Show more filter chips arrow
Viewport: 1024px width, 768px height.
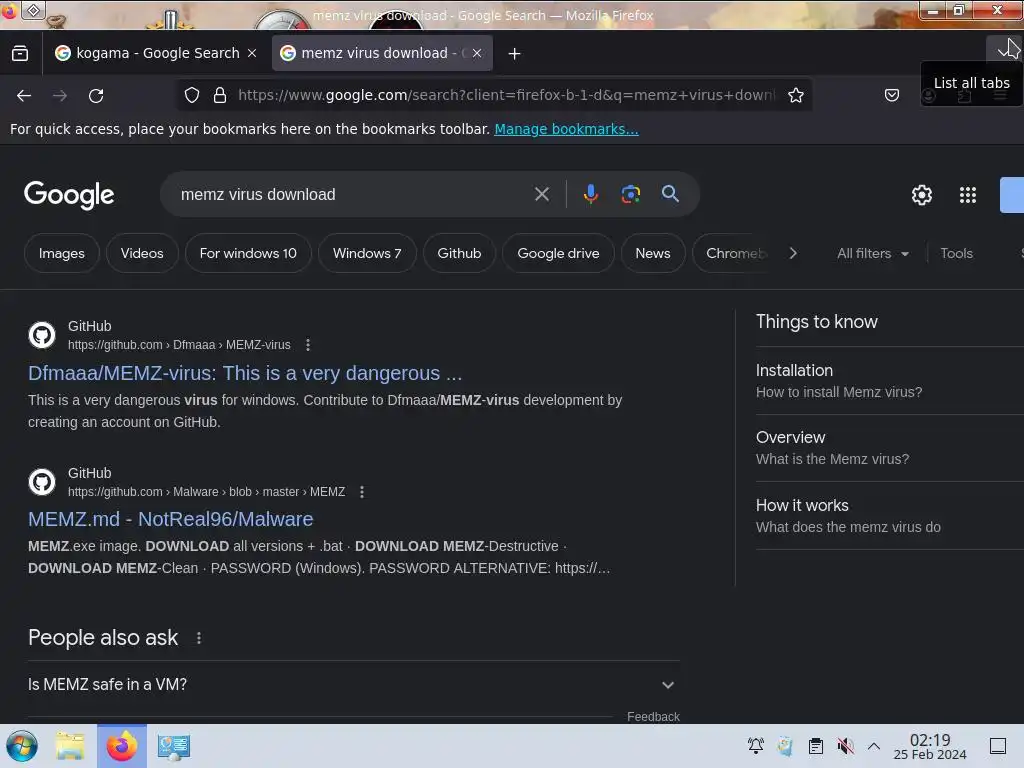coord(793,253)
